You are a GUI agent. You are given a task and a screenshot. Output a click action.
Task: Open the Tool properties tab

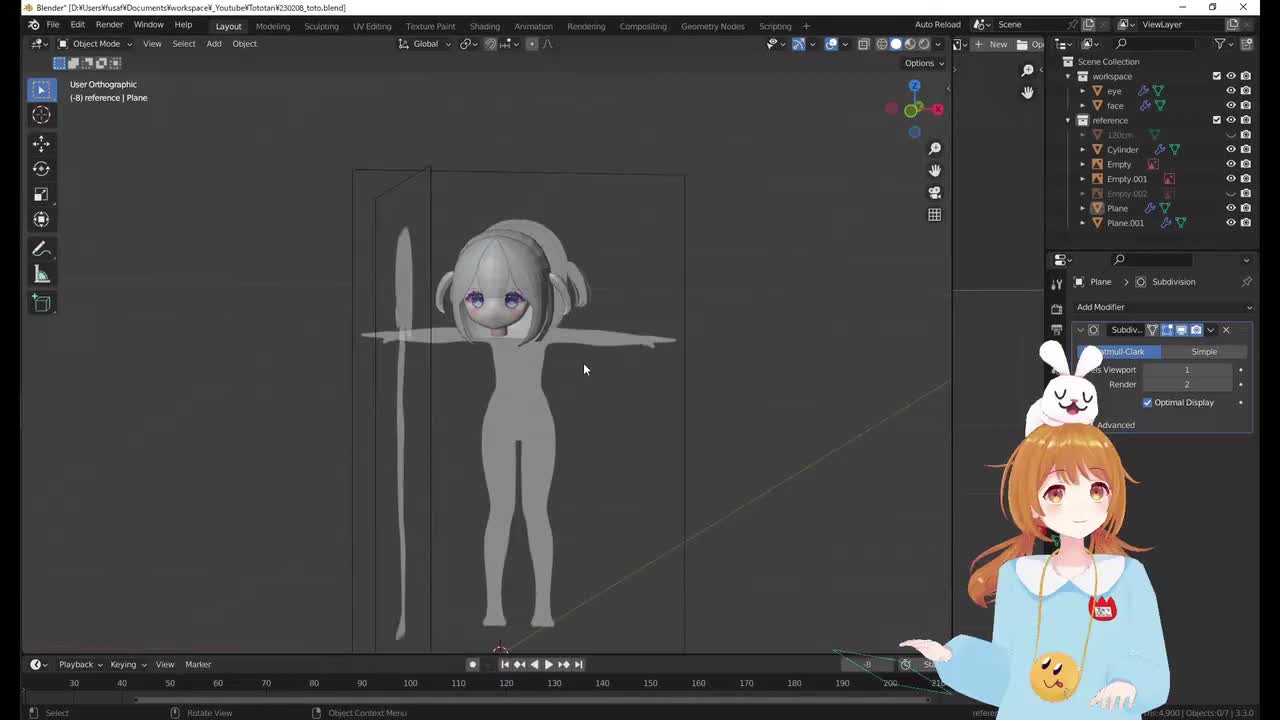tap(1057, 285)
